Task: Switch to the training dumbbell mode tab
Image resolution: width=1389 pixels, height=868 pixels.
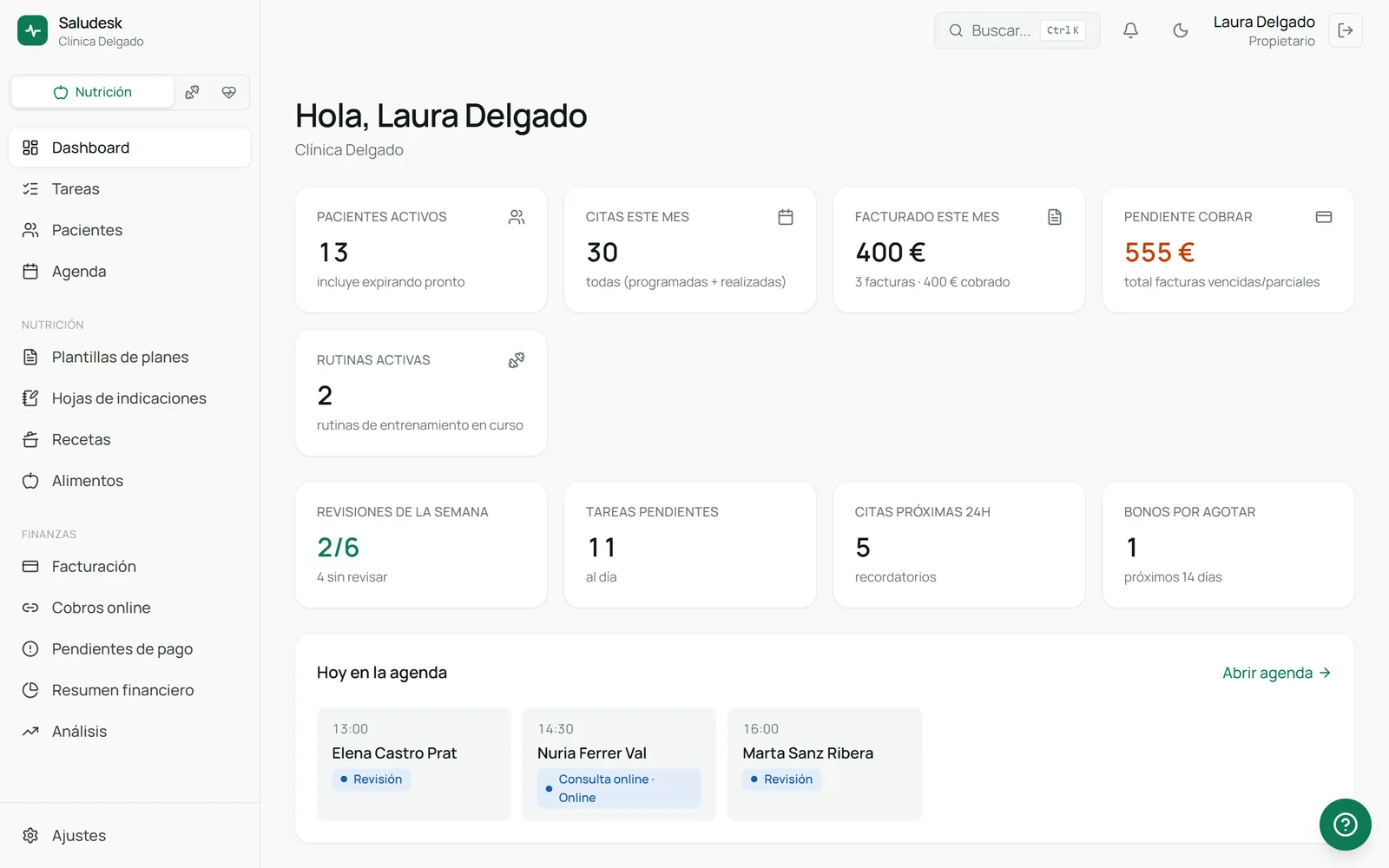Action: 193,92
